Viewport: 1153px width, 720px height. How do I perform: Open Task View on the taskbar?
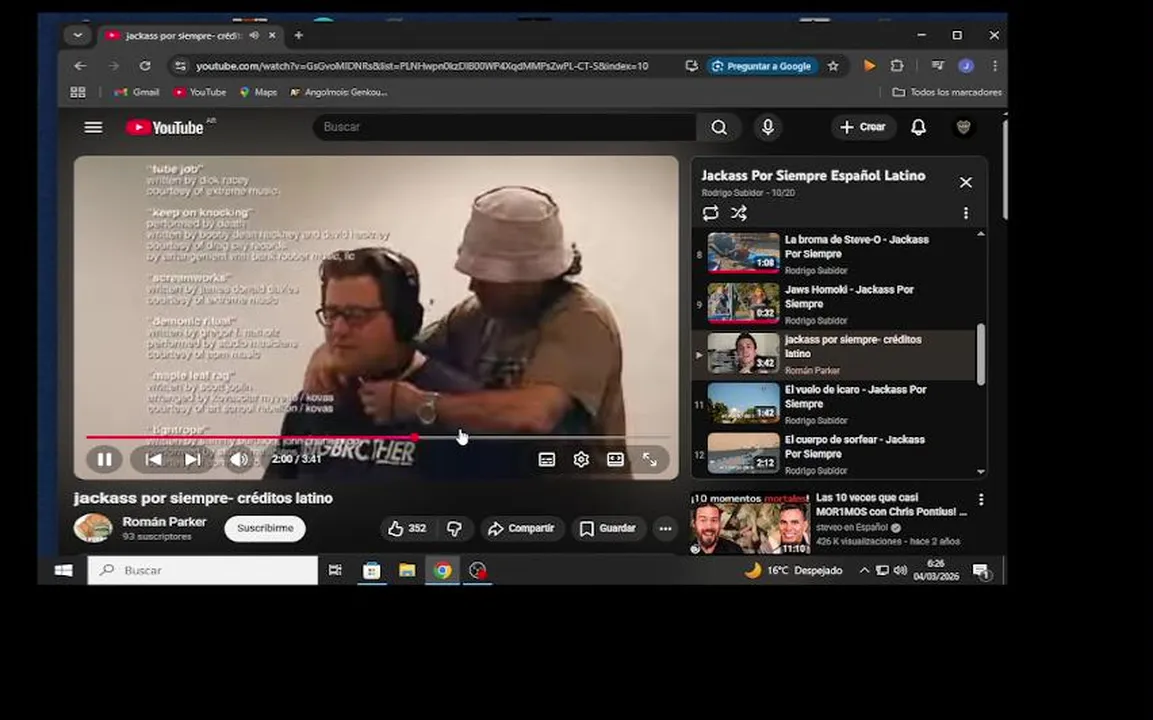click(x=335, y=571)
